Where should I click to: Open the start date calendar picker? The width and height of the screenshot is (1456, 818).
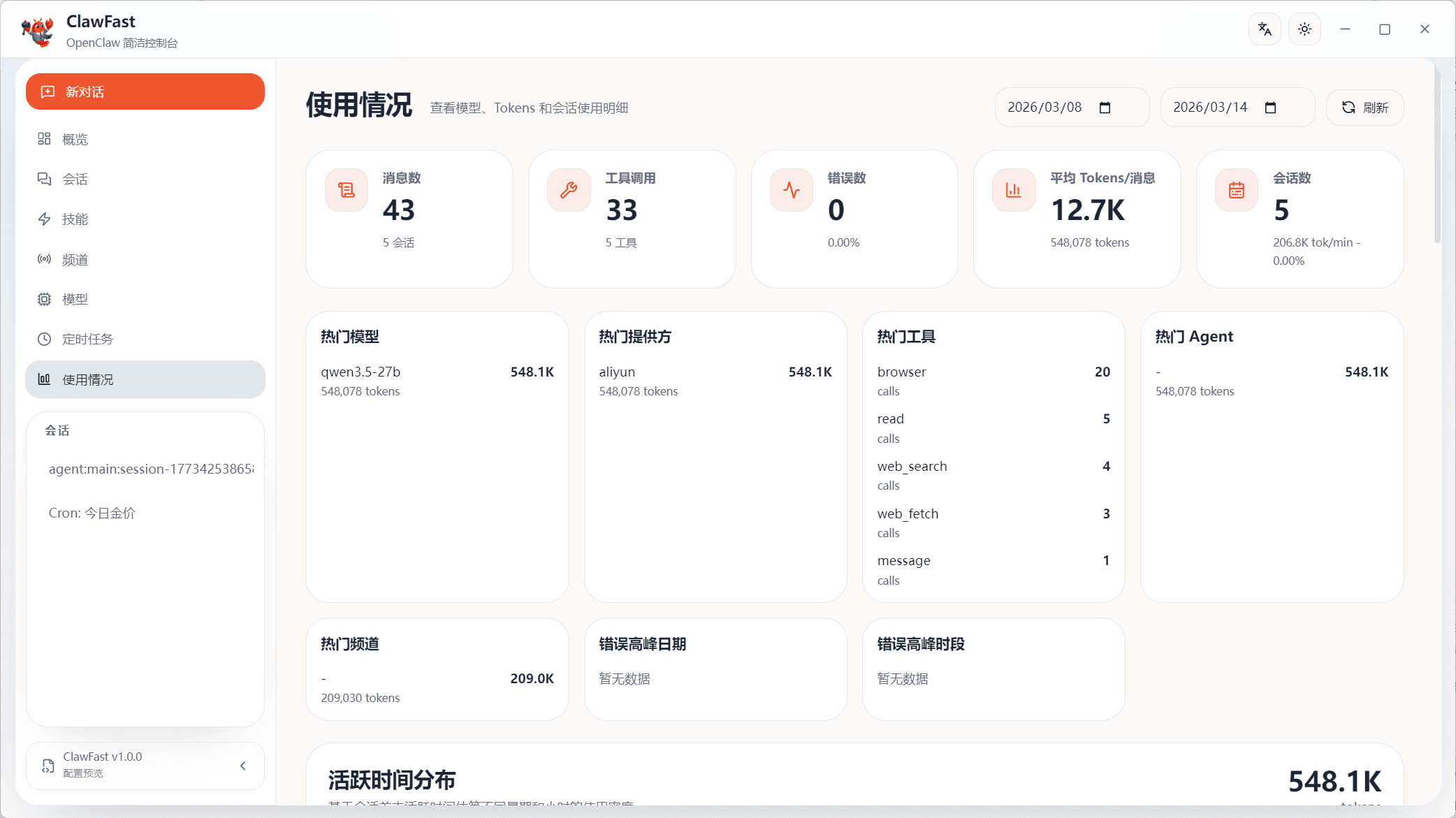[1104, 107]
